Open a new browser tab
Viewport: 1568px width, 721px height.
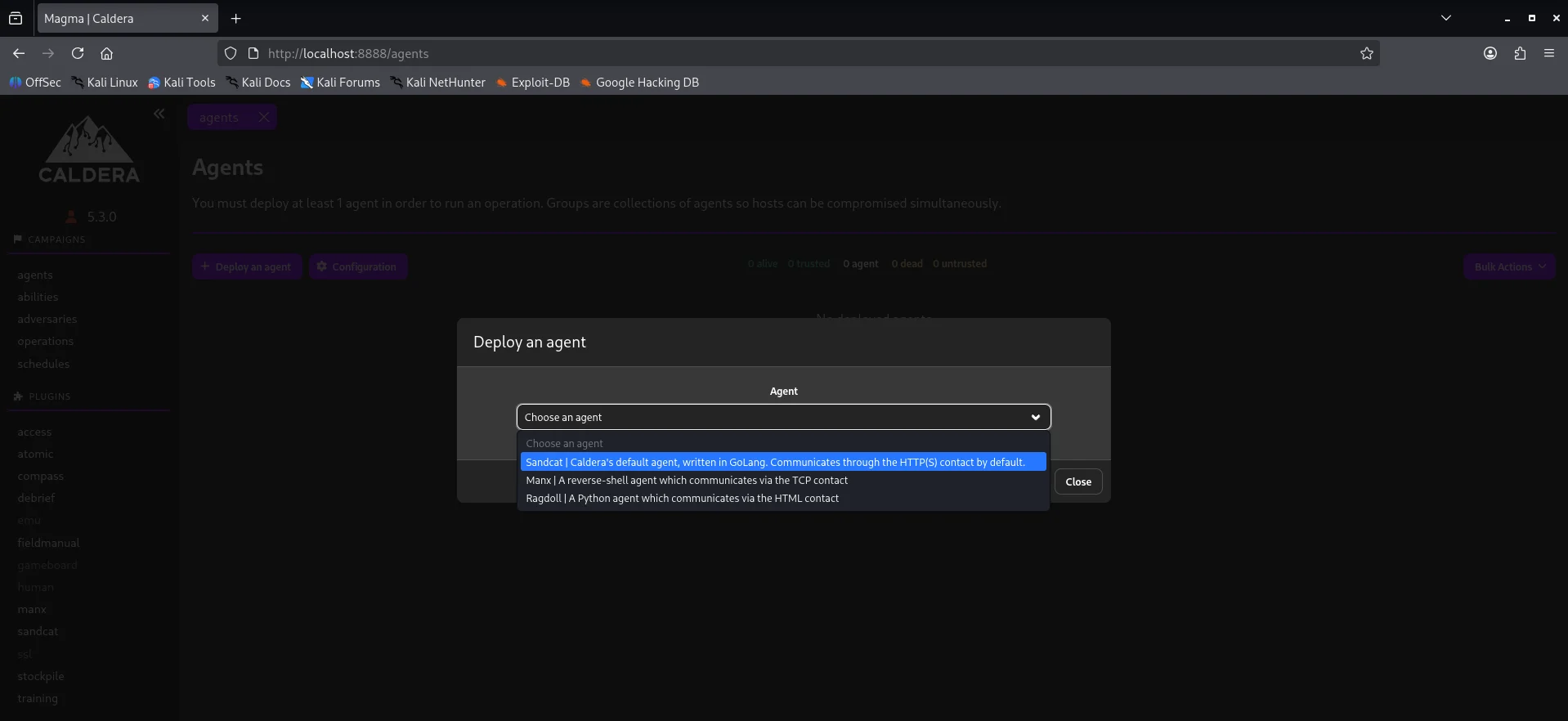tap(235, 18)
